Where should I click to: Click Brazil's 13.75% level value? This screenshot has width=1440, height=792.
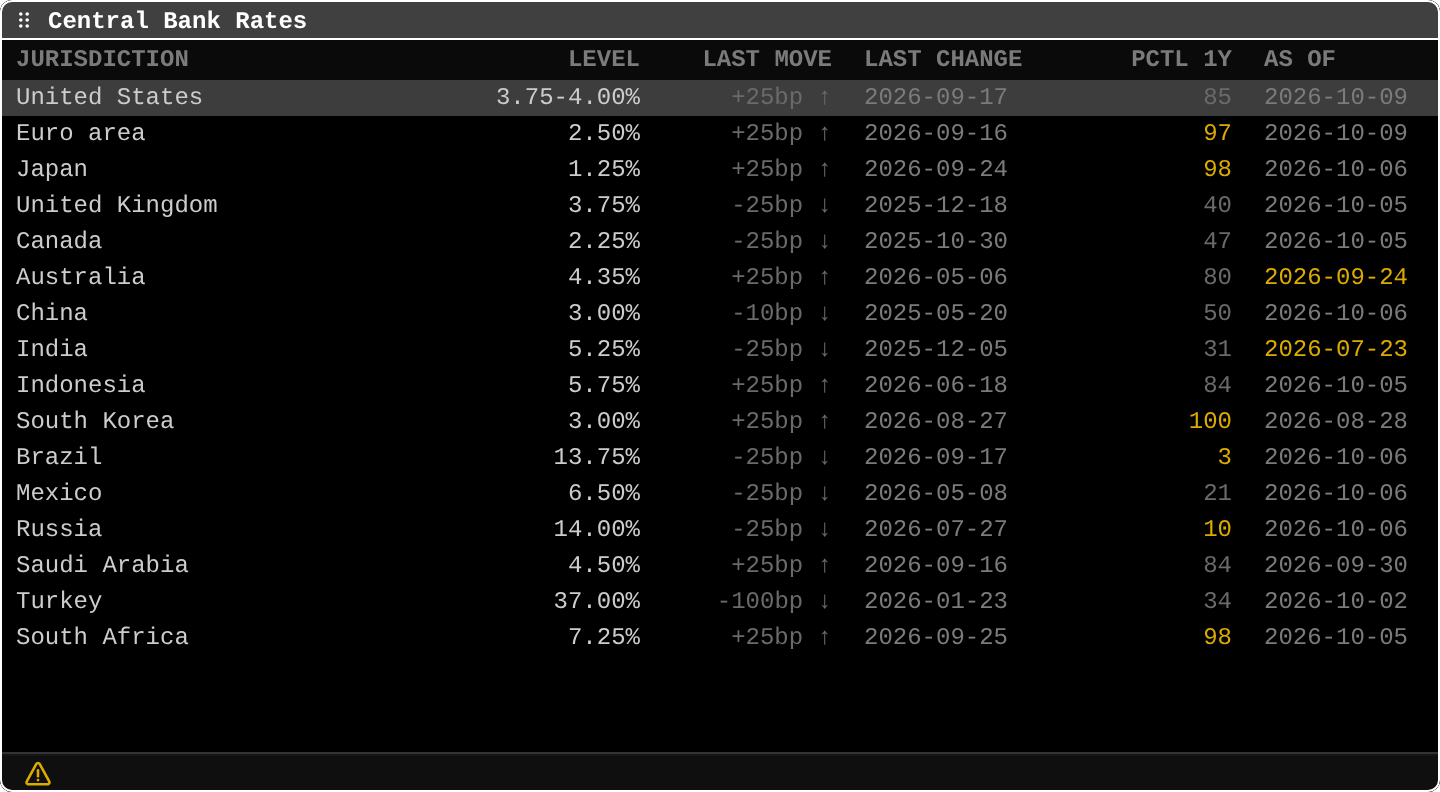[x=597, y=457]
